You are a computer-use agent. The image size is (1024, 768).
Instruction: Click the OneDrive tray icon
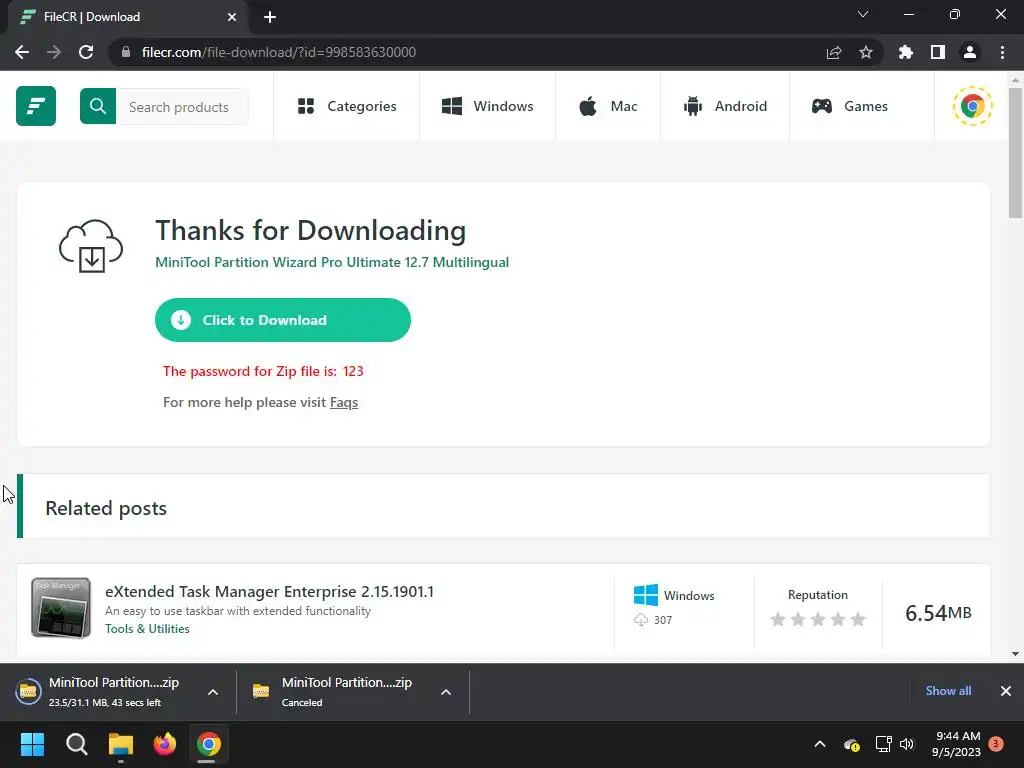(851, 744)
